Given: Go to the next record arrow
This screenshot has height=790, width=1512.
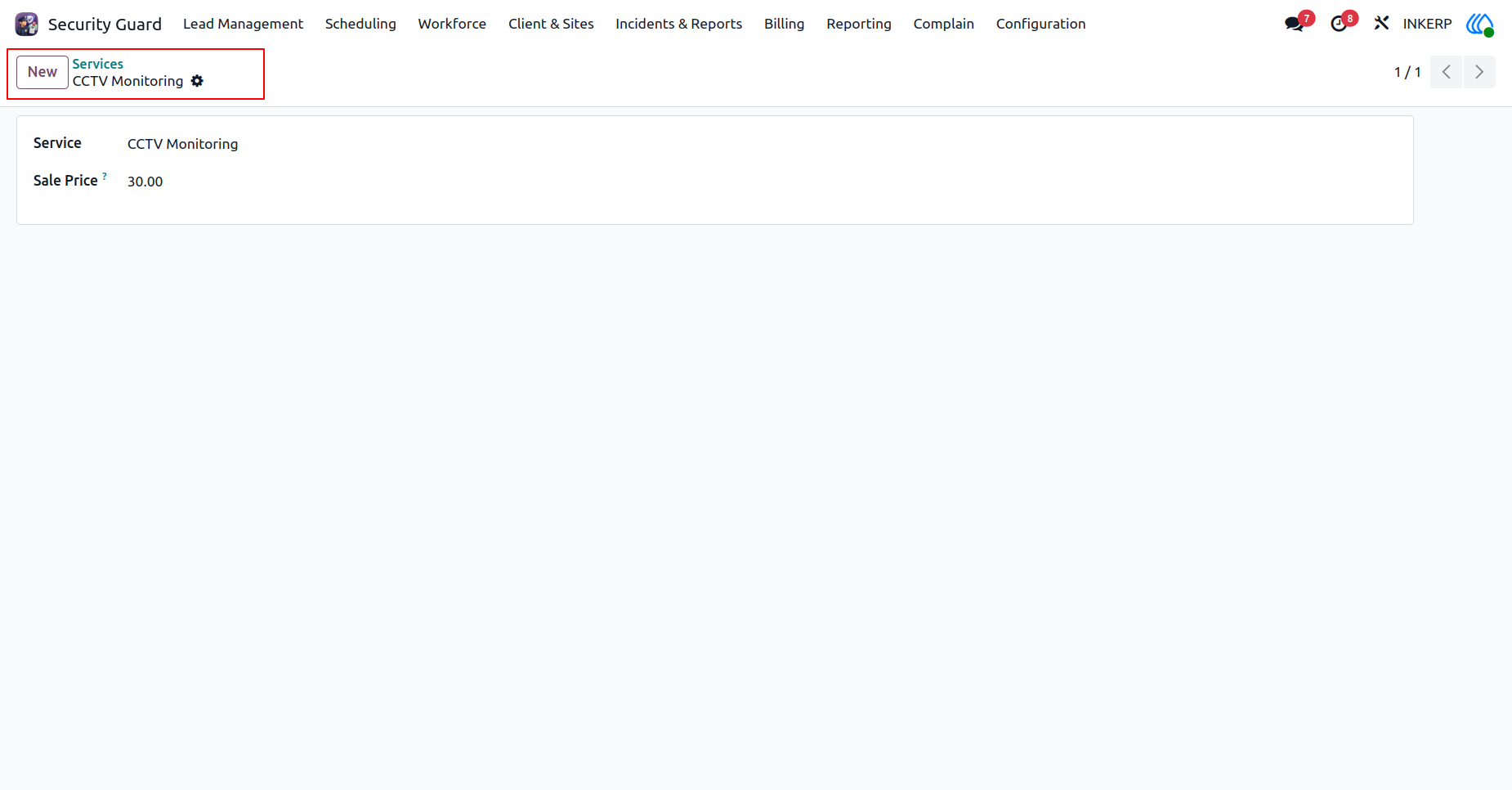Looking at the screenshot, I should pyautogui.click(x=1479, y=72).
